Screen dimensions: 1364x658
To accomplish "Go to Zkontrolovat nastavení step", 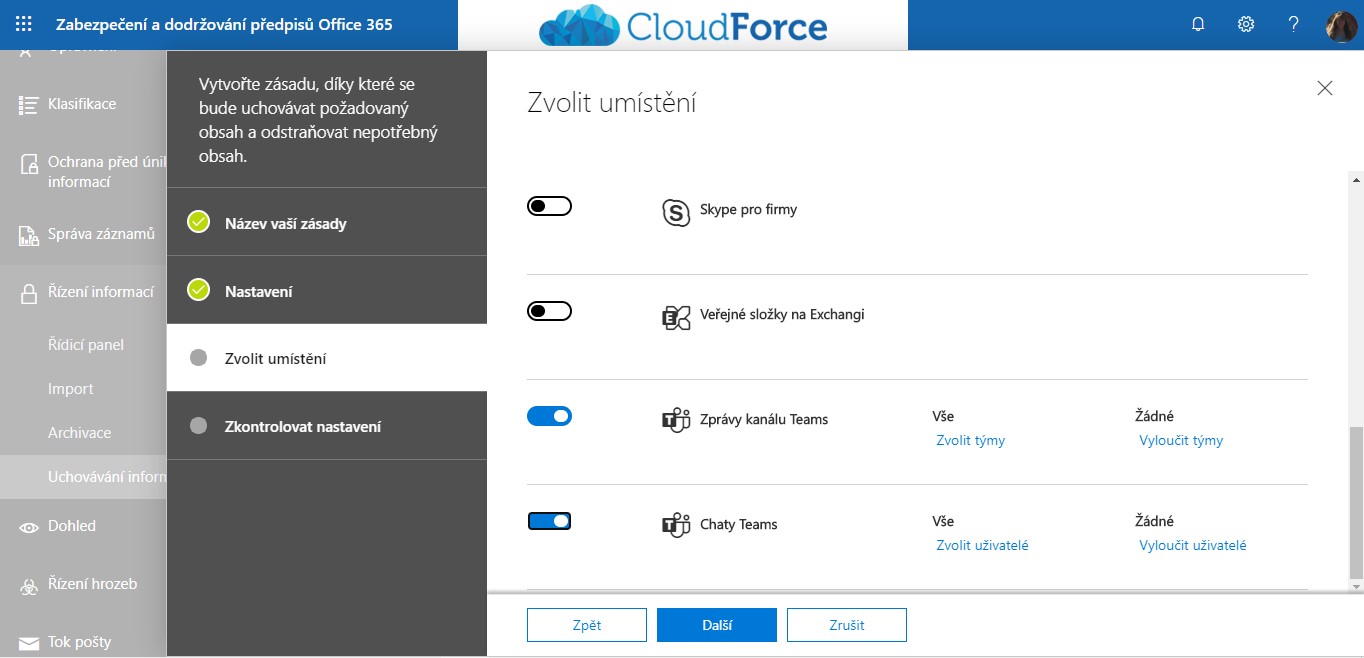I will coord(327,426).
